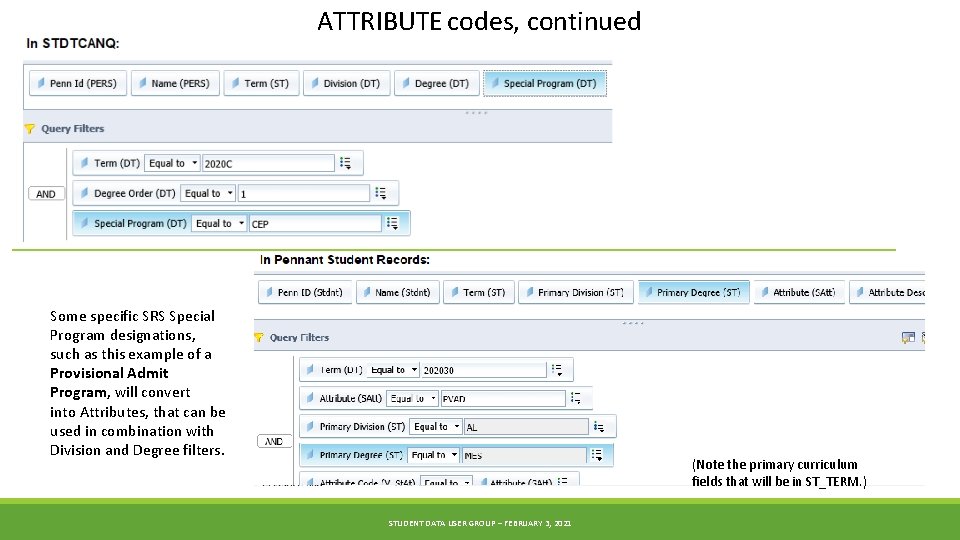Select the Penn Id (PERS) result object
960x540 pixels.
click(x=78, y=83)
